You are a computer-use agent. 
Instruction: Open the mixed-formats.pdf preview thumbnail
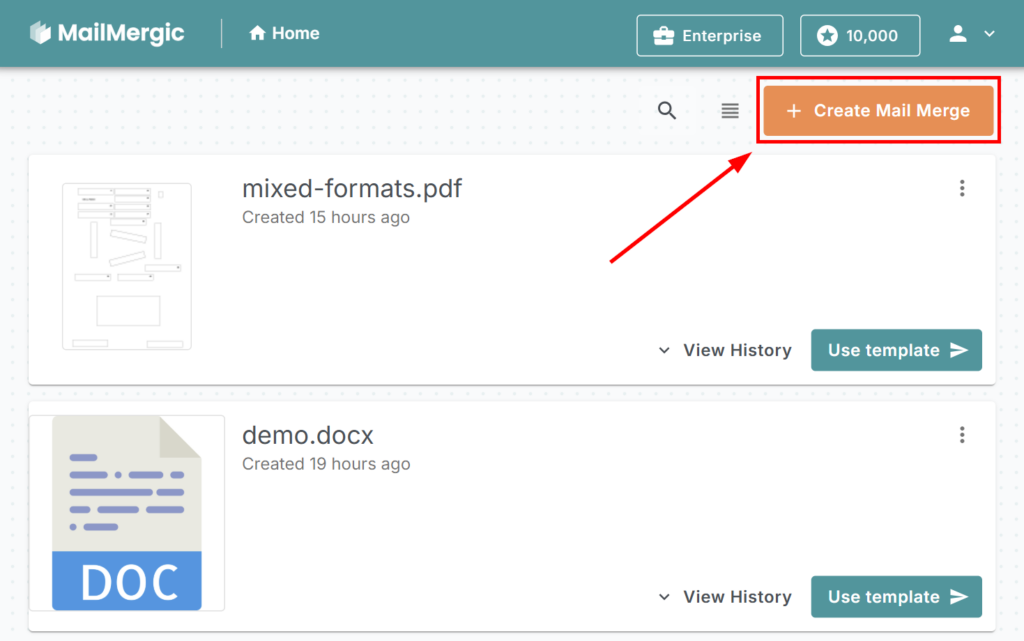[126, 266]
